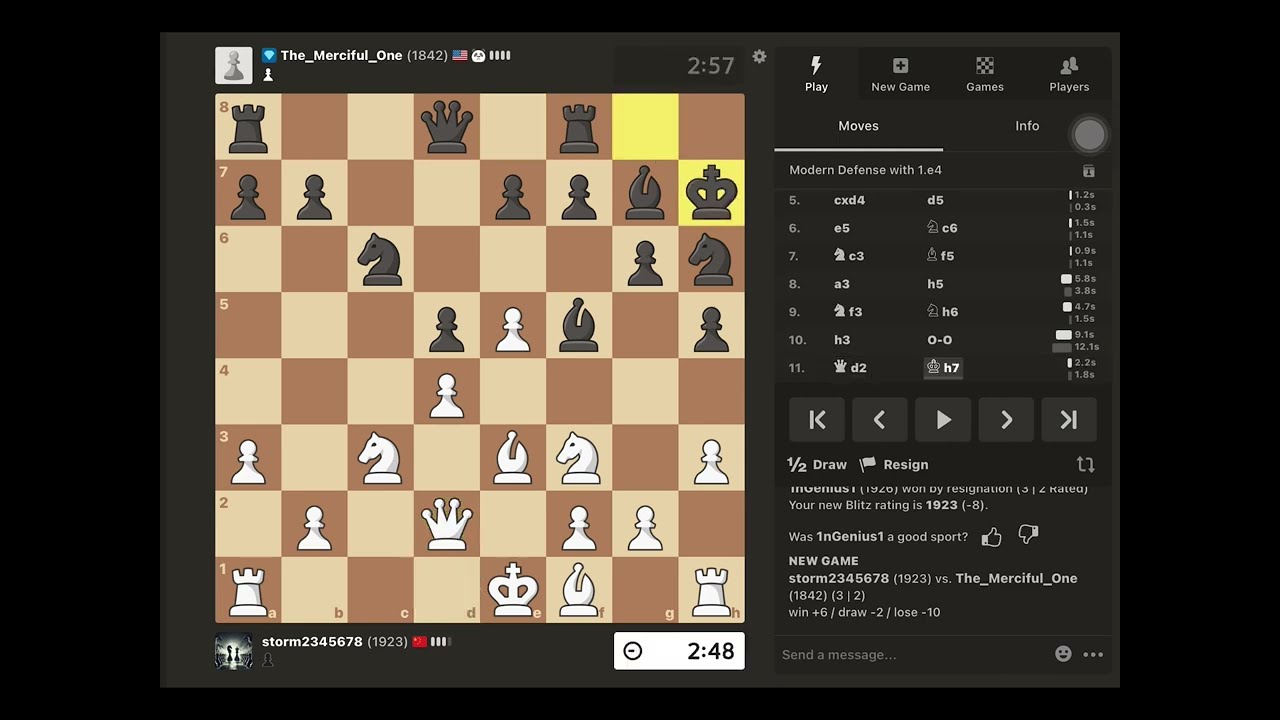Play through the moves automatically

(943, 420)
